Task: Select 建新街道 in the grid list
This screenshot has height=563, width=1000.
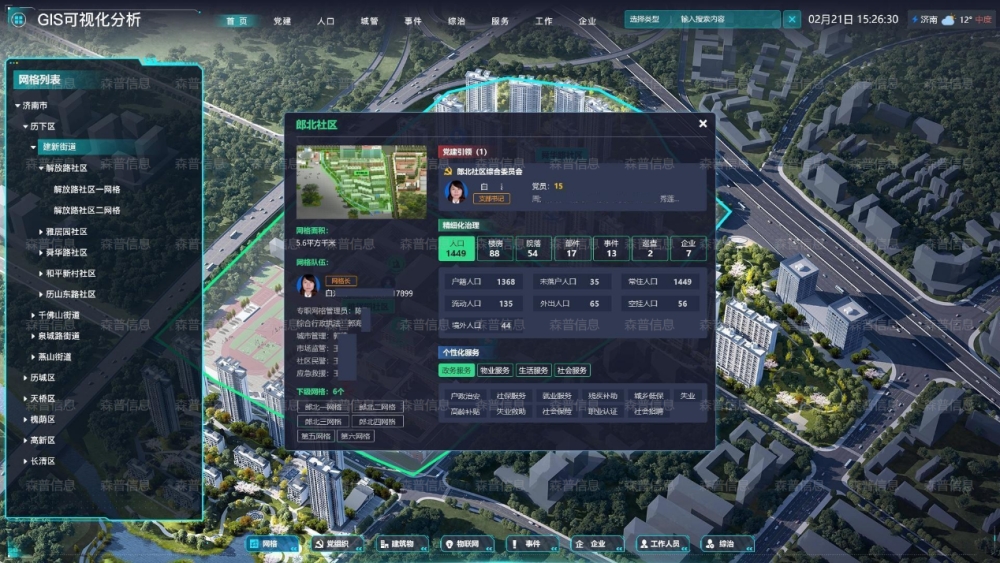Action: click(x=59, y=147)
